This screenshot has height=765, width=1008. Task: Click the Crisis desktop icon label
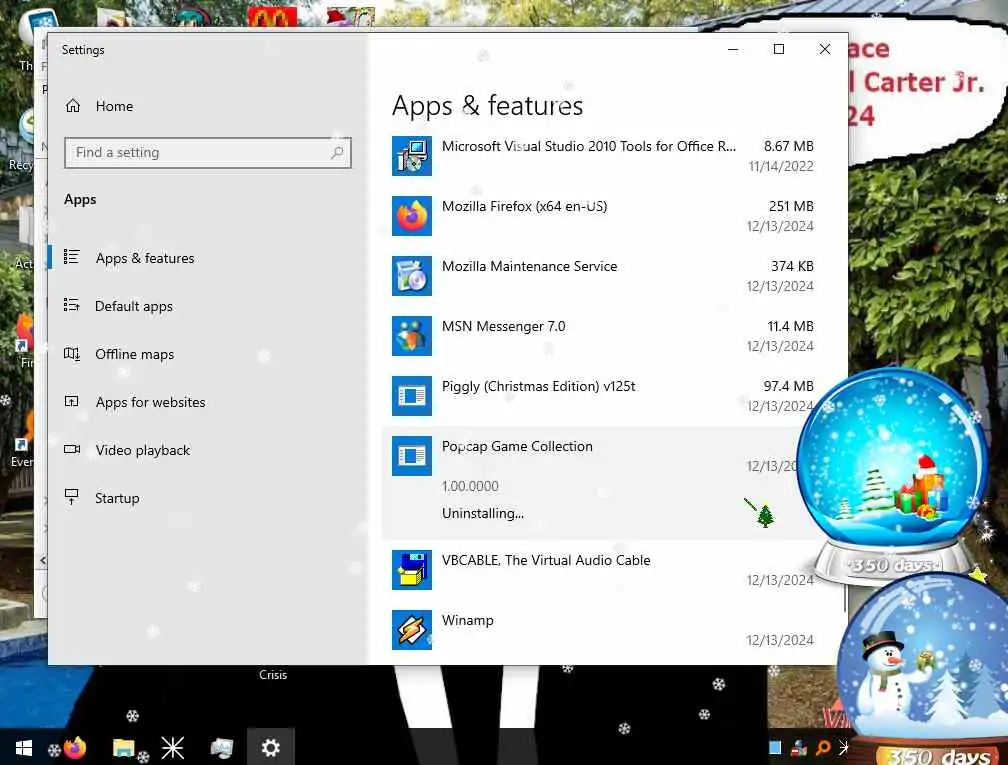pyautogui.click(x=273, y=675)
